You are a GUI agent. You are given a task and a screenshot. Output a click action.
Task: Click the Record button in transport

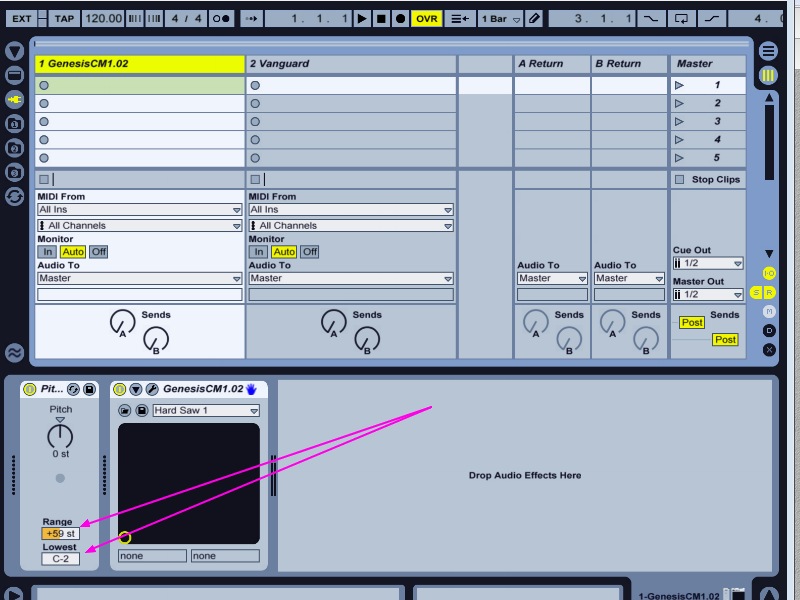pyautogui.click(x=400, y=18)
